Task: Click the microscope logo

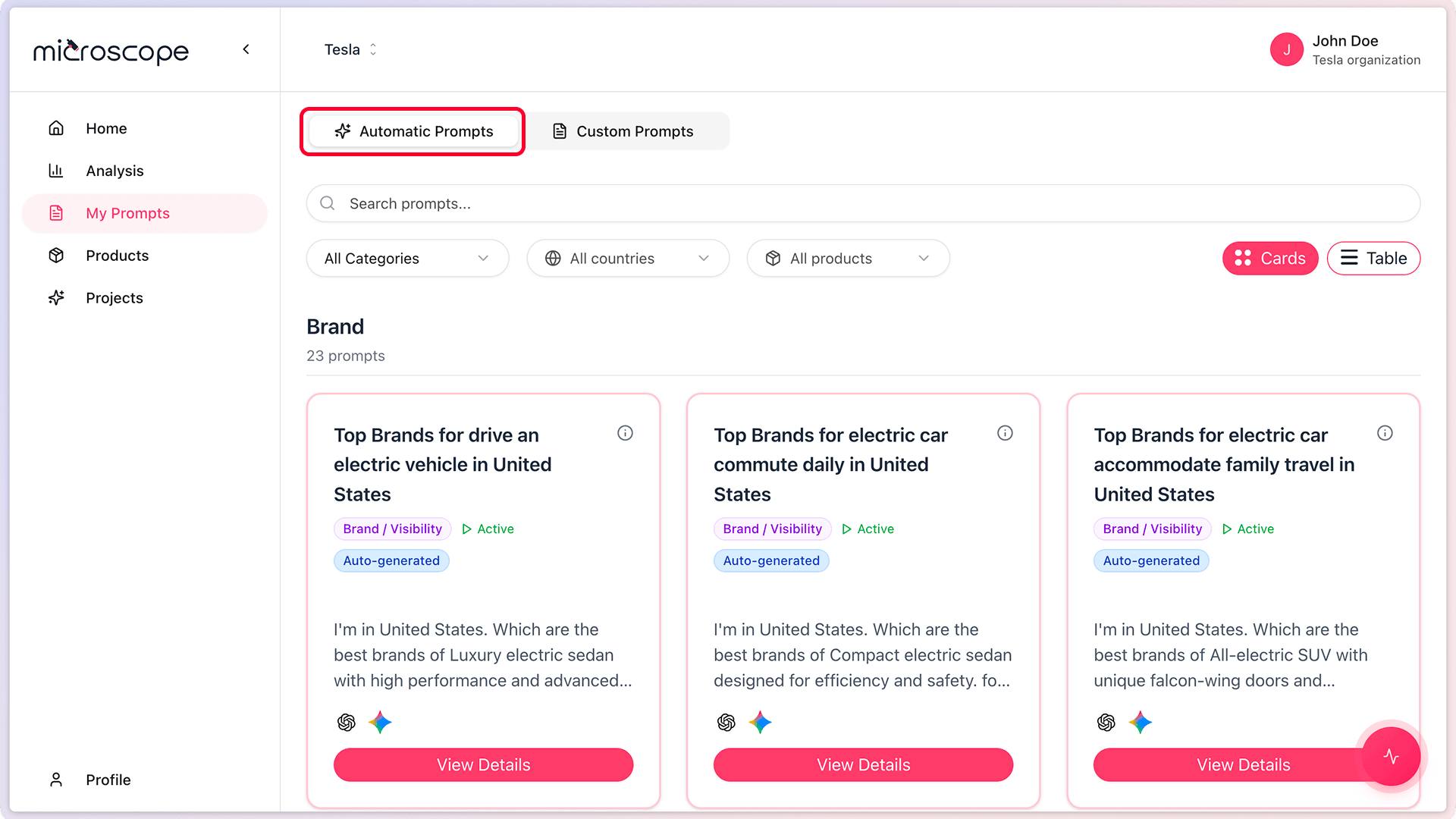Action: pos(111,51)
